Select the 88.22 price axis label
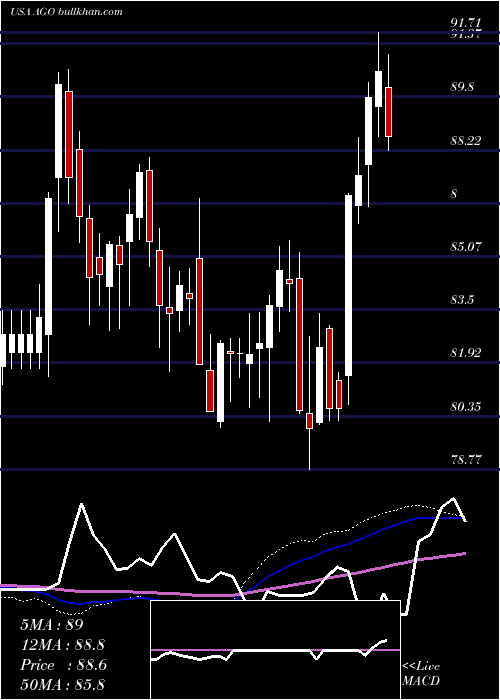 (466, 141)
